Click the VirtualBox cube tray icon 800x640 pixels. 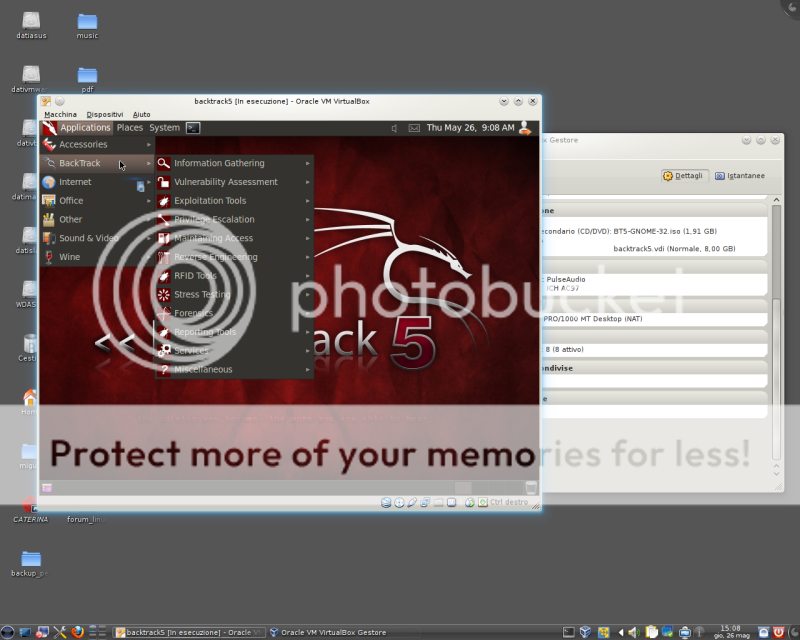pos(586,633)
